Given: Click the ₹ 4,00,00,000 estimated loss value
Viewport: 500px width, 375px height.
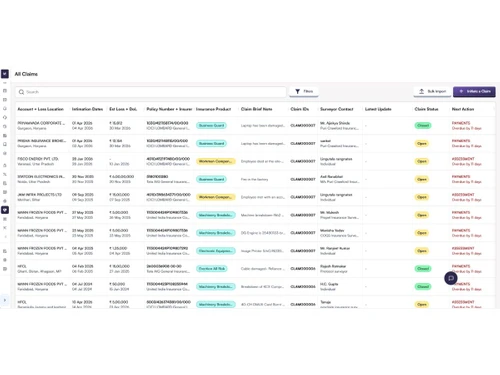Looking at the screenshot, I should coord(122,177).
